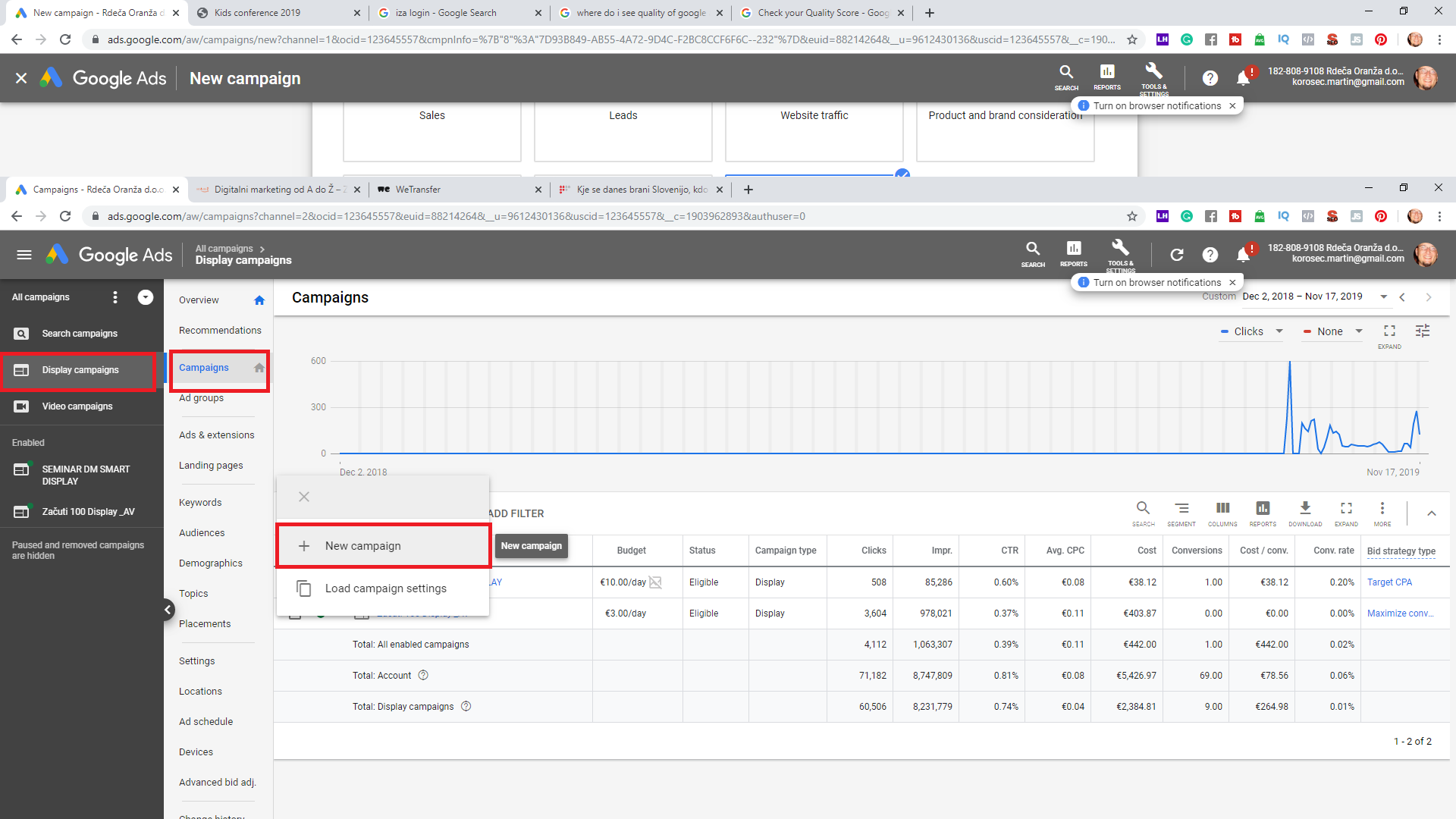
Task: Click the chart adjust options icon
Action: pyautogui.click(x=1423, y=331)
